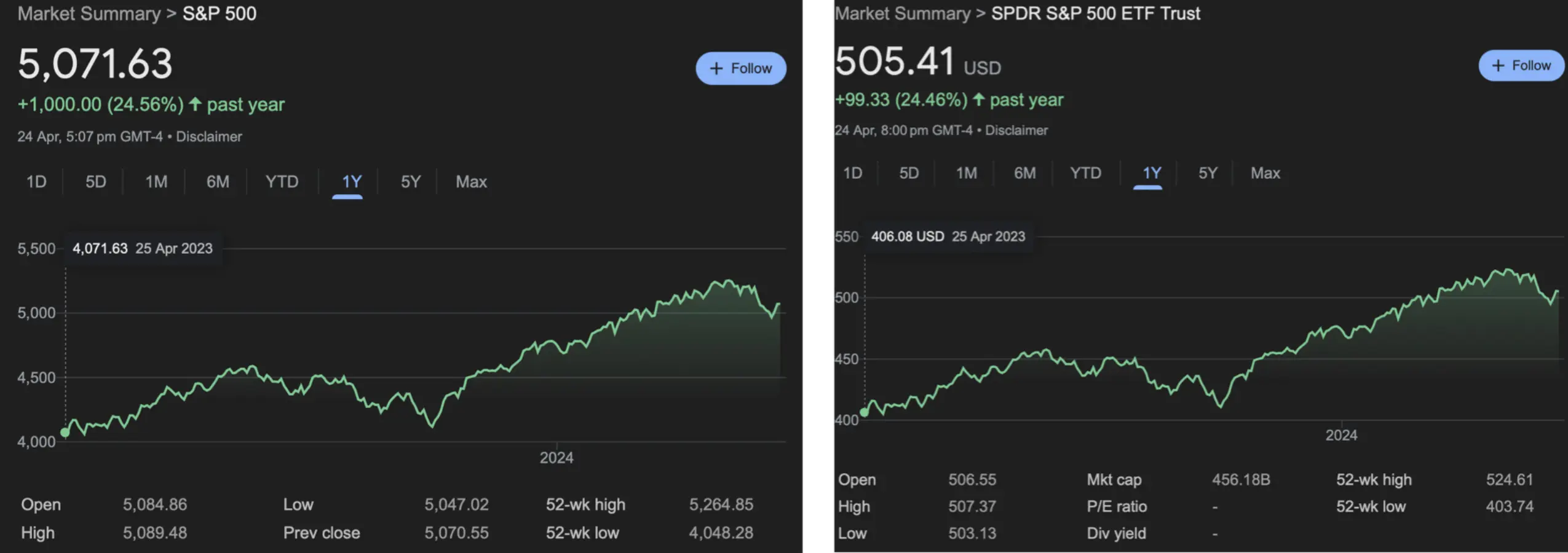
Task: Click Market Summary breadcrumb above S&P 500
Action: [x=89, y=14]
